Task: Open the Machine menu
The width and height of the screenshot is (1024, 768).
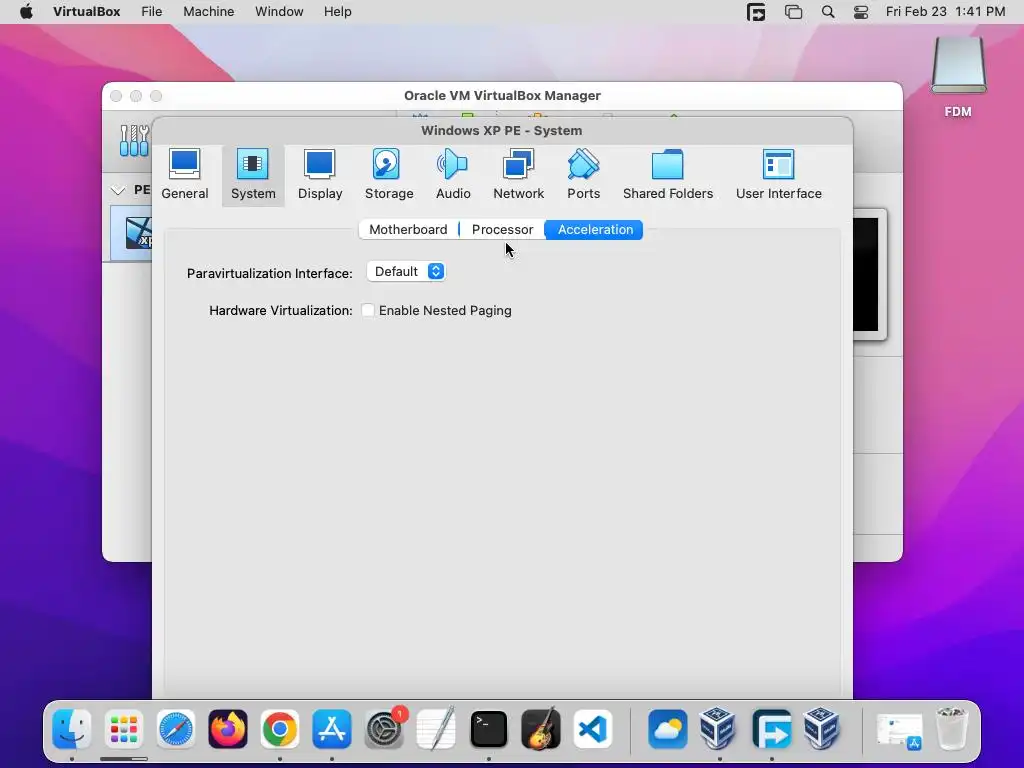Action: 208,12
